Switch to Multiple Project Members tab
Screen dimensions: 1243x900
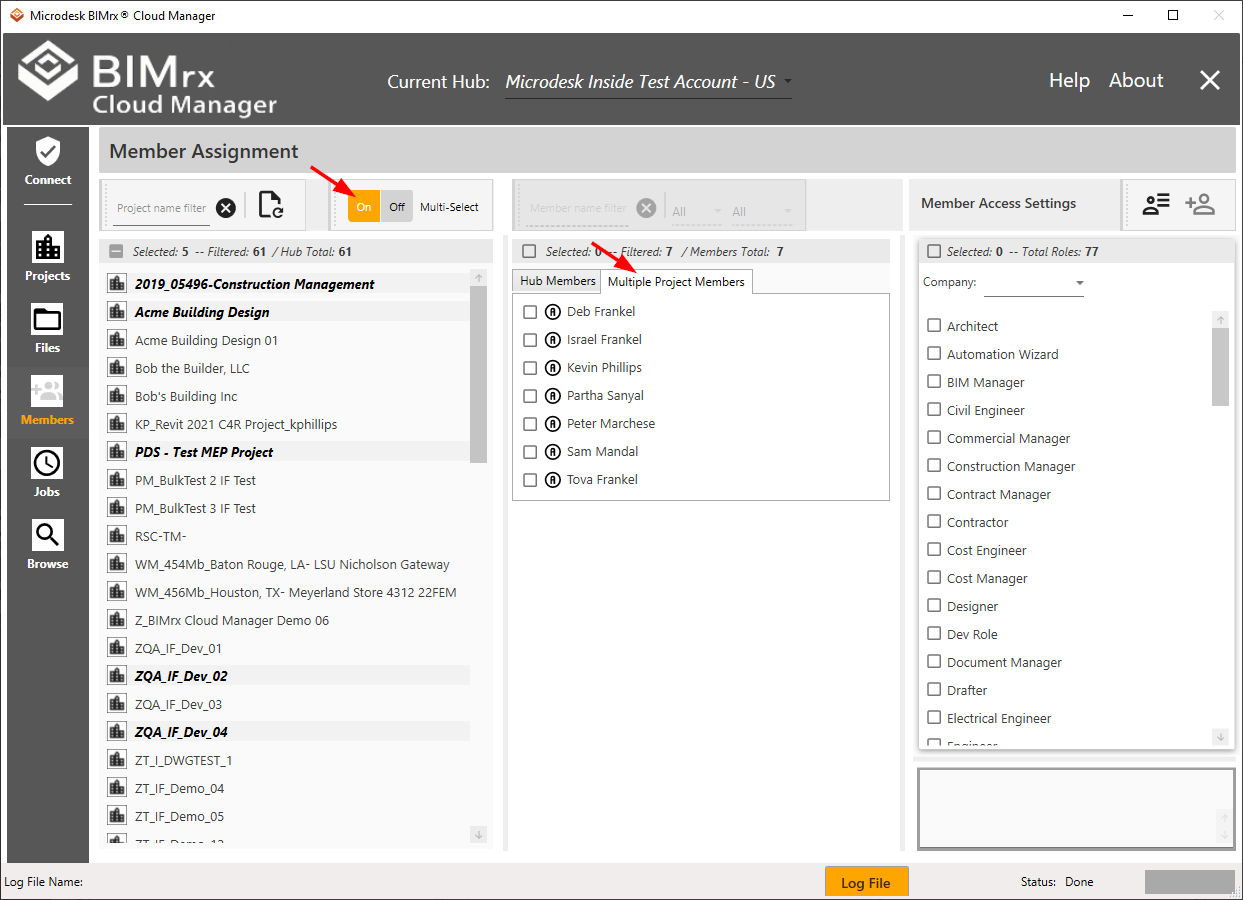pyautogui.click(x=676, y=282)
